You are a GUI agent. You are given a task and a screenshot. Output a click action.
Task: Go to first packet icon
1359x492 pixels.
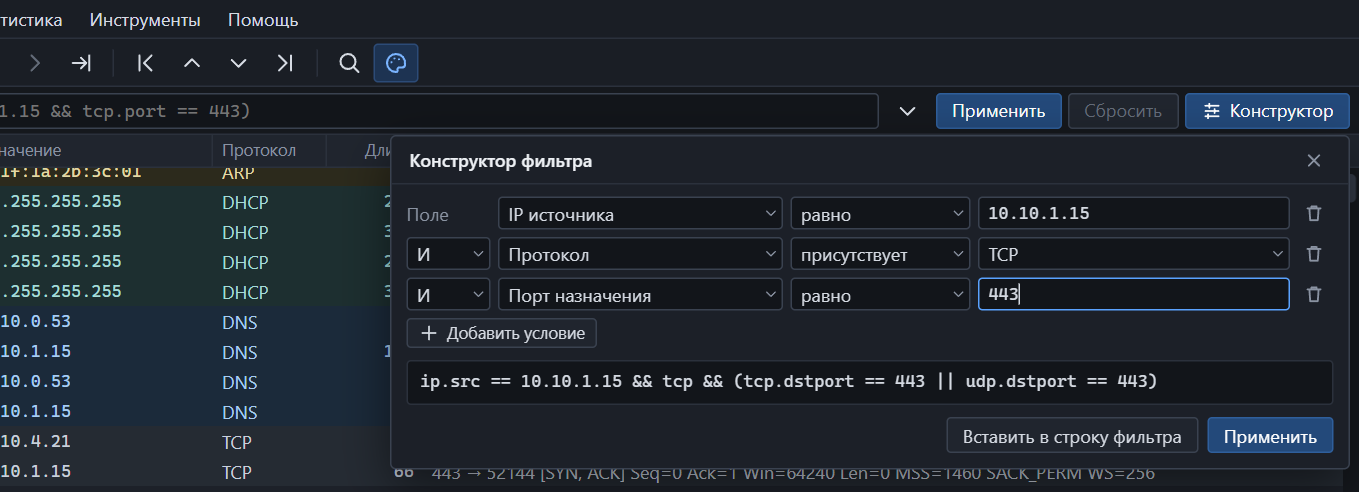pos(146,63)
